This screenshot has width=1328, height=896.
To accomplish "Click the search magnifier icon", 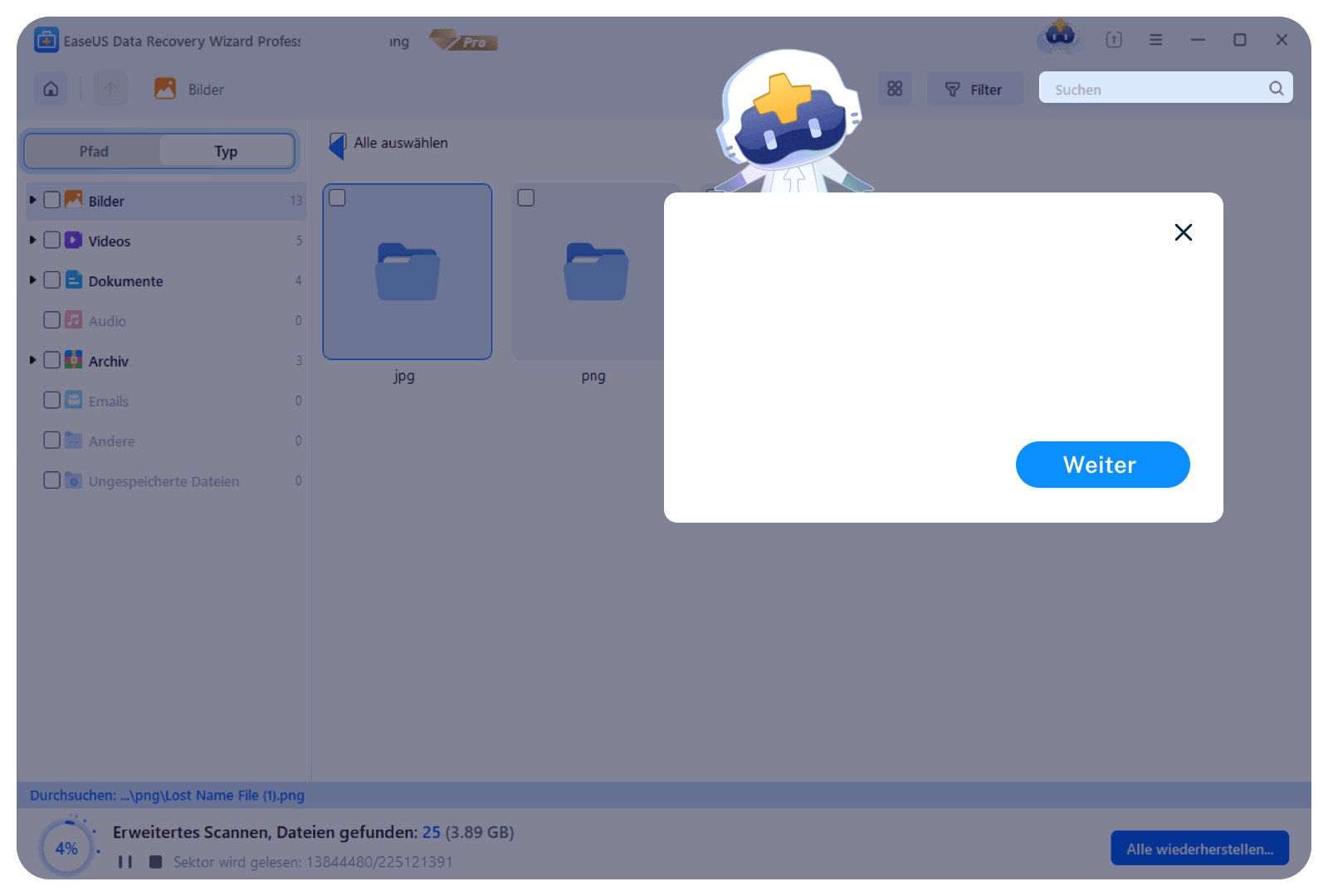I will click(1276, 89).
